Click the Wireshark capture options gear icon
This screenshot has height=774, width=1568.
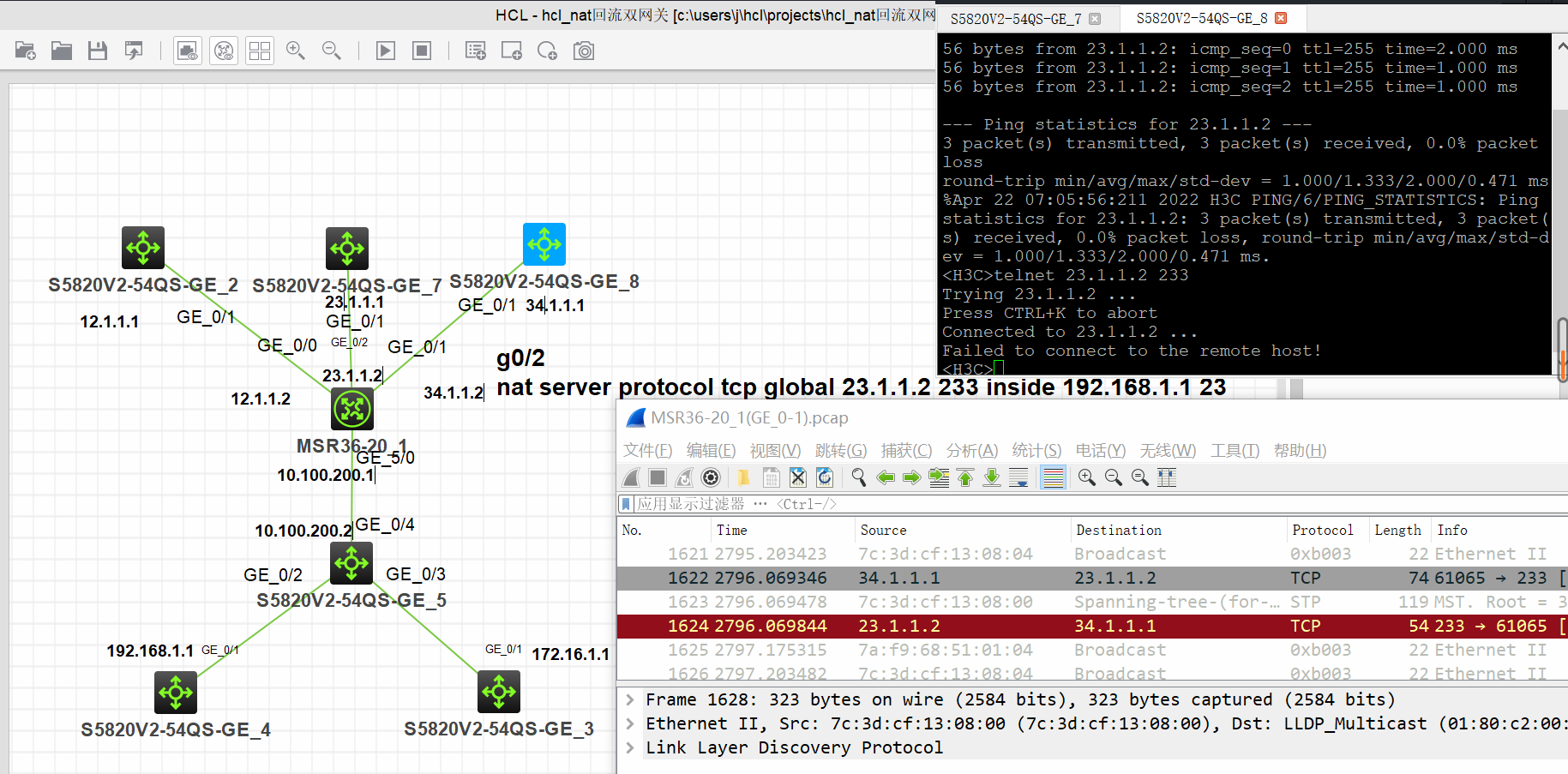(x=711, y=477)
